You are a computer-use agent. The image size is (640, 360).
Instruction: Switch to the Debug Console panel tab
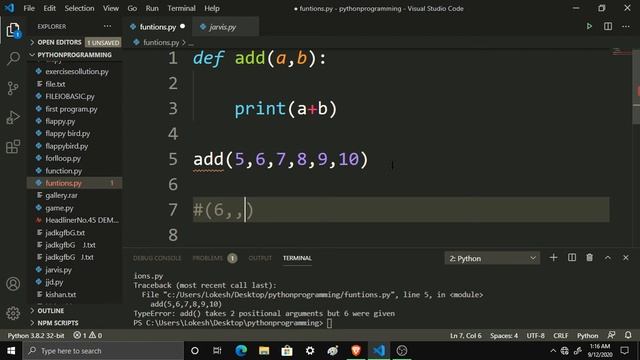157,258
